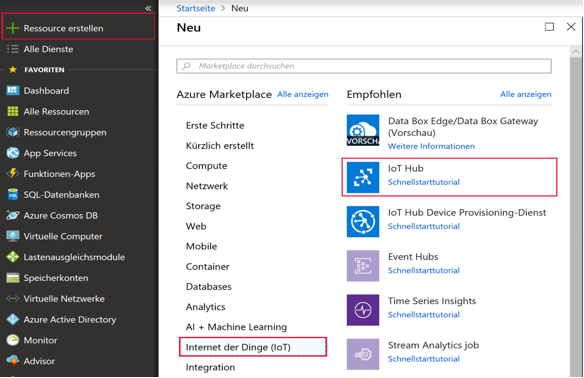Click the Virtuelle Netzwerke icon
The width and height of the screenshot is (584, 378).
[13, 299]
